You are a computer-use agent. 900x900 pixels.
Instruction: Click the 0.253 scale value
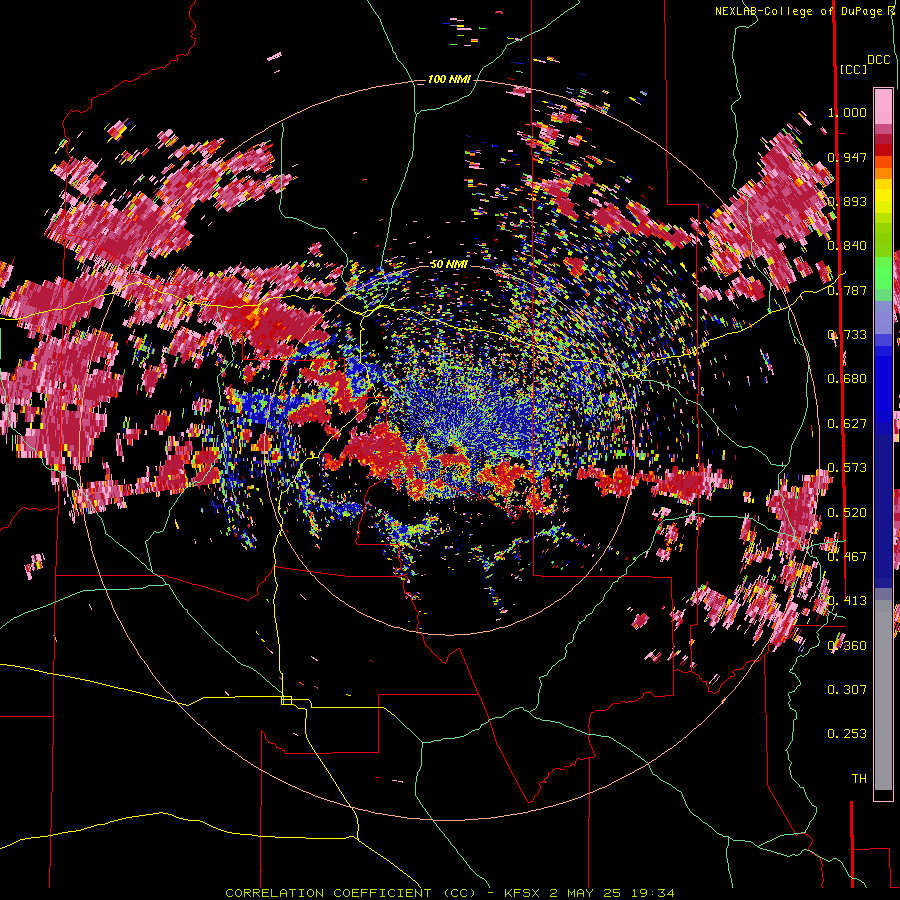coord(847,734)
